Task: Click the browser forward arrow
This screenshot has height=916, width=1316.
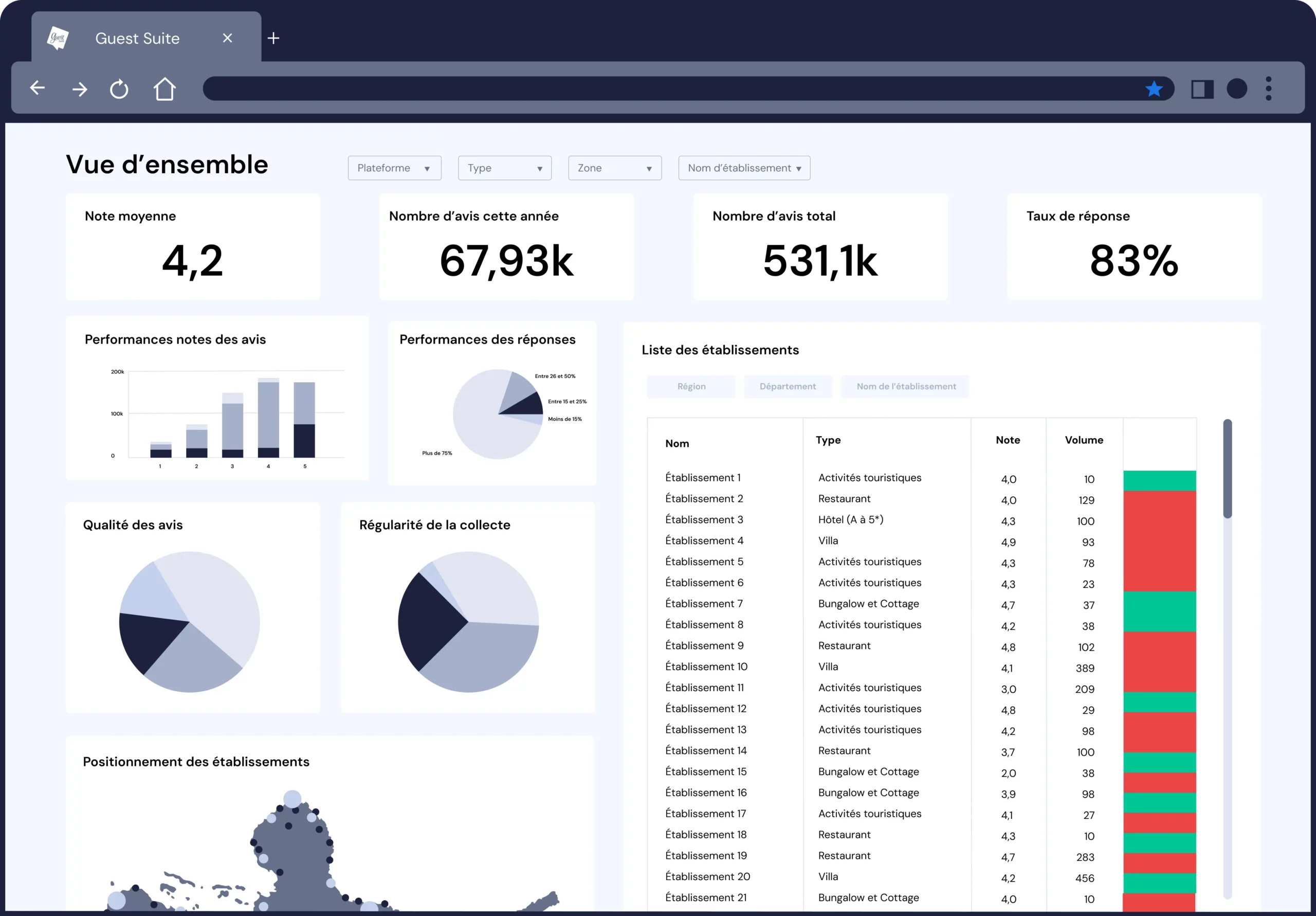Action: click(x=80, y=89)
